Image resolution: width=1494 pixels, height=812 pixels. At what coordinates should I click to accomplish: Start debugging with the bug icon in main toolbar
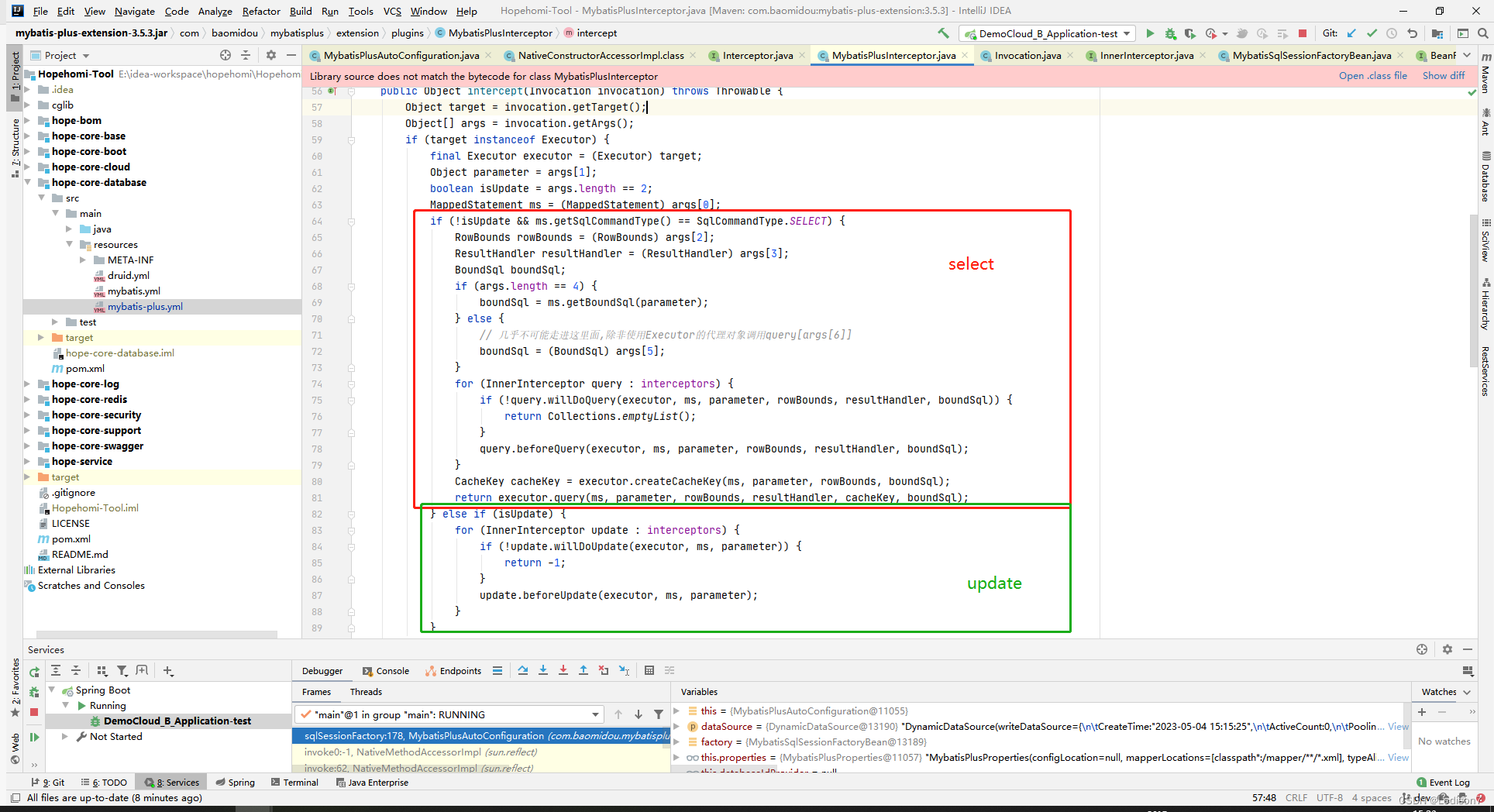(x=1170, y=33)
